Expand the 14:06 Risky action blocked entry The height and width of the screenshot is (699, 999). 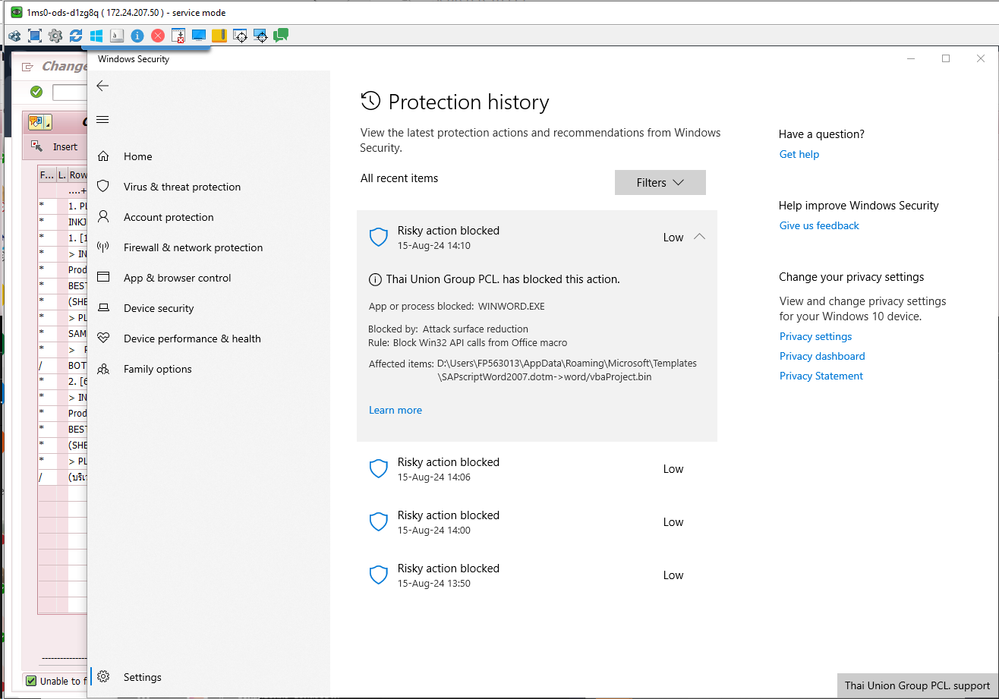tap(536, 469)
